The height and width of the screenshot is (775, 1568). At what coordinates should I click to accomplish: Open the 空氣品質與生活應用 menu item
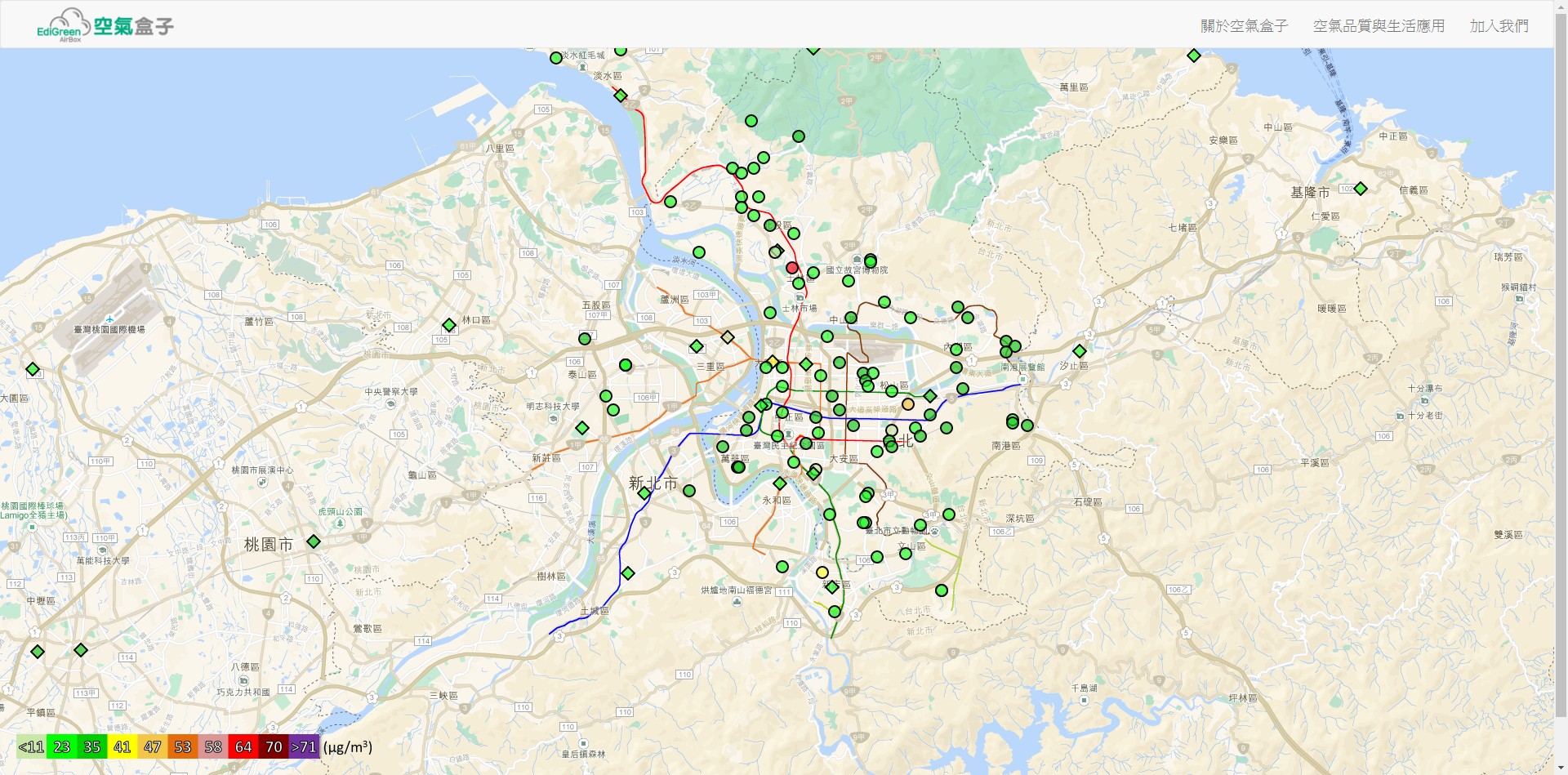[x=1379, y=26]
